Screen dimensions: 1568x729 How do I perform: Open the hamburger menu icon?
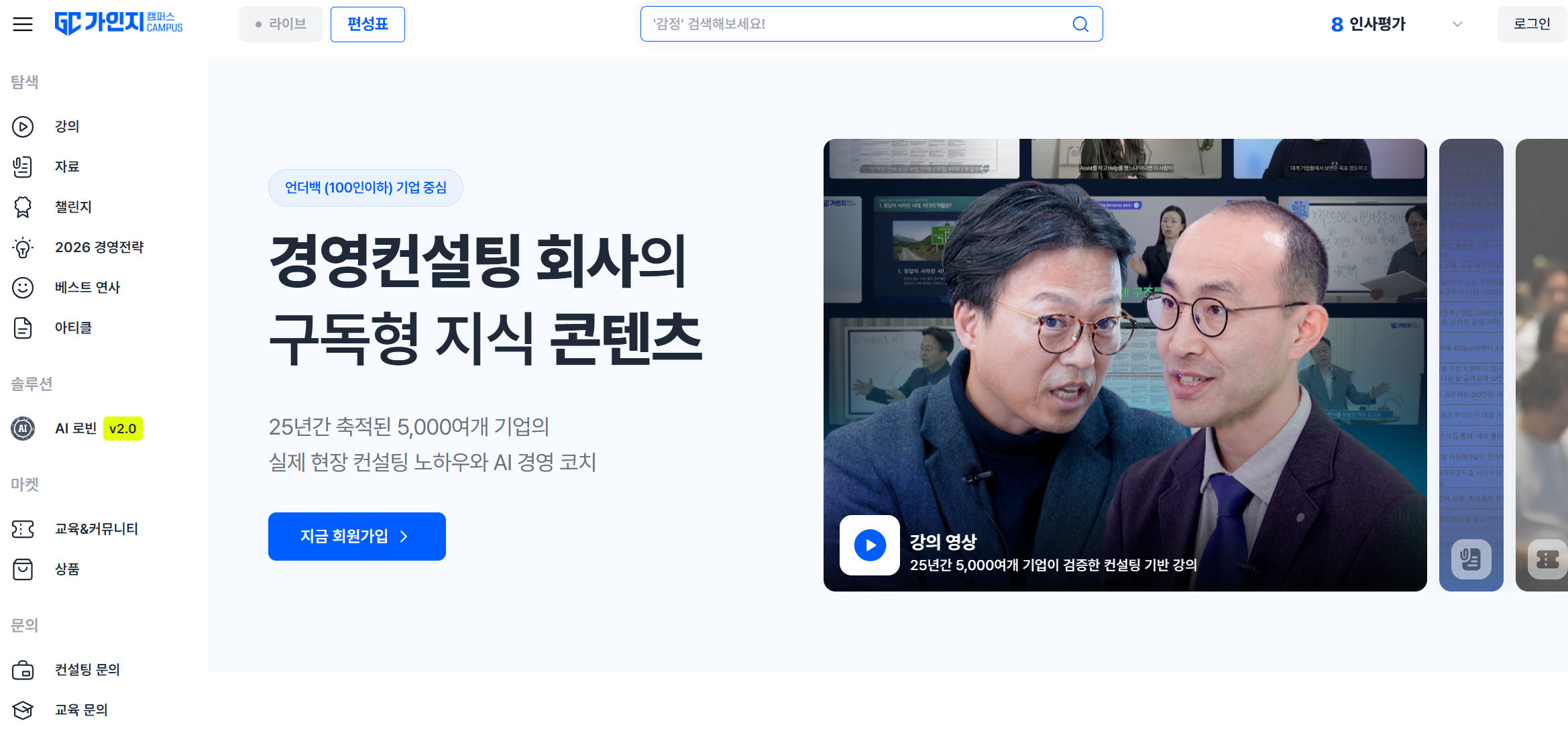pyautogui.click(x=23, y=24)
